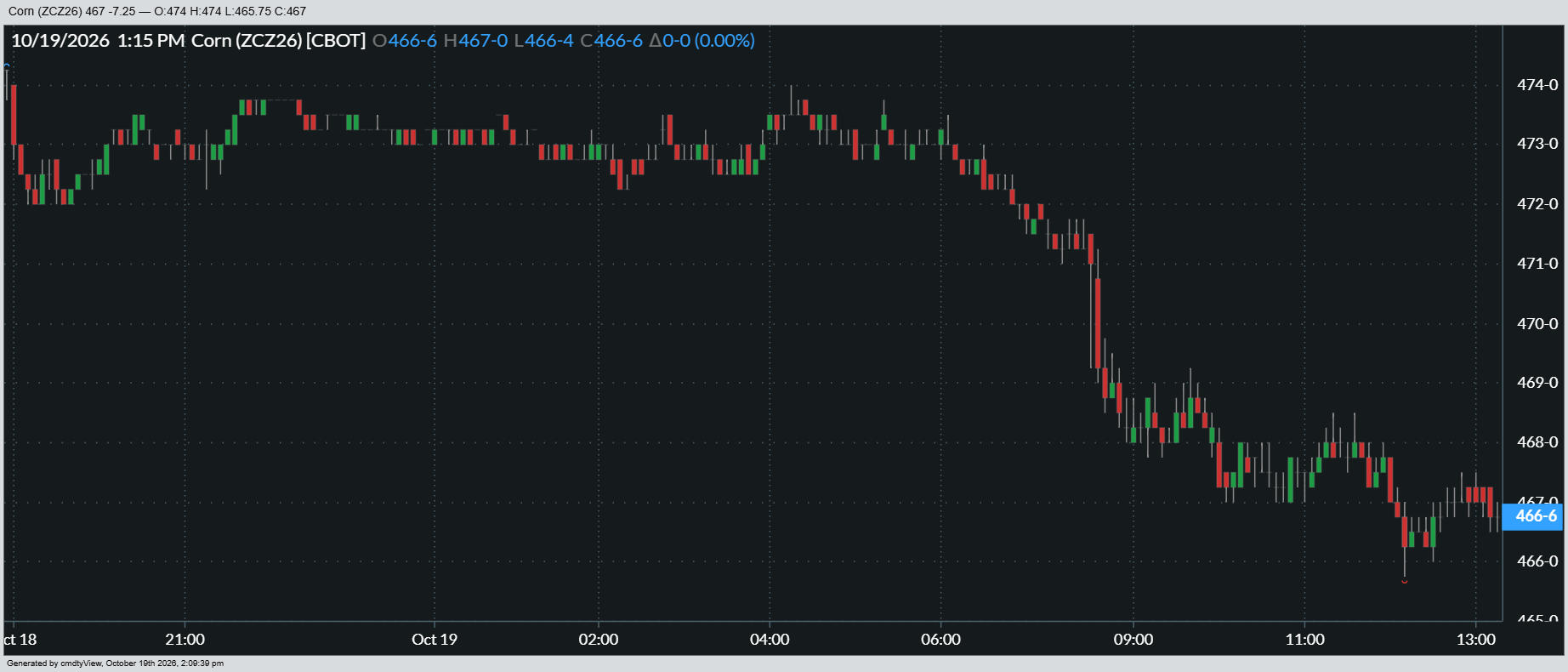
Task: Click the 'Oct 19' date axis label
Action: [x=435, y=640]
